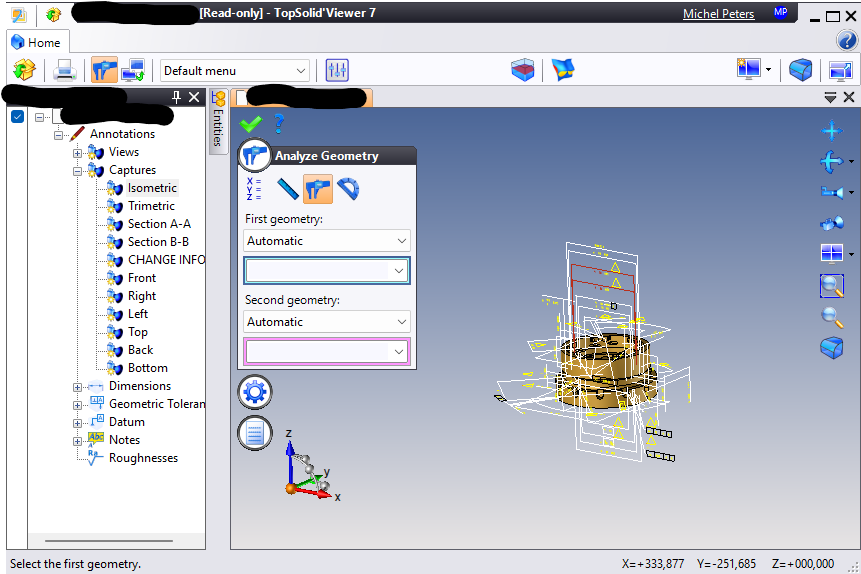This screenshot has width=861, height=574.
Task: Click the monitors synchronize icon in toolbar
Action: (133, 70)
